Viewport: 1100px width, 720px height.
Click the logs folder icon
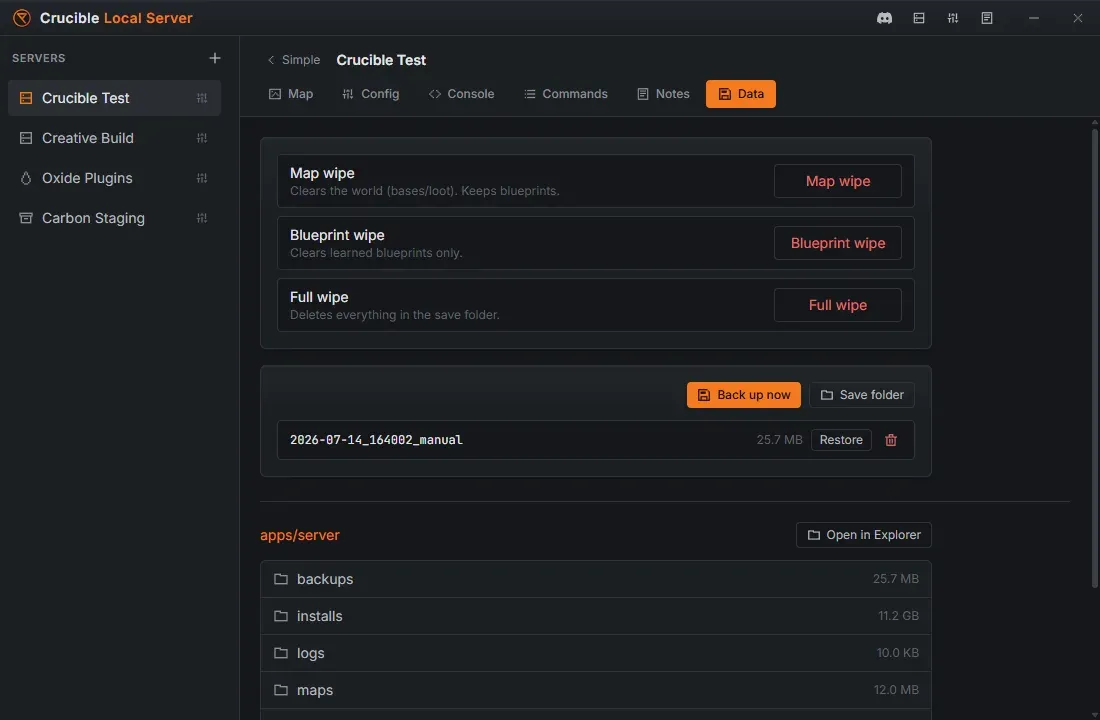point(281,653)
